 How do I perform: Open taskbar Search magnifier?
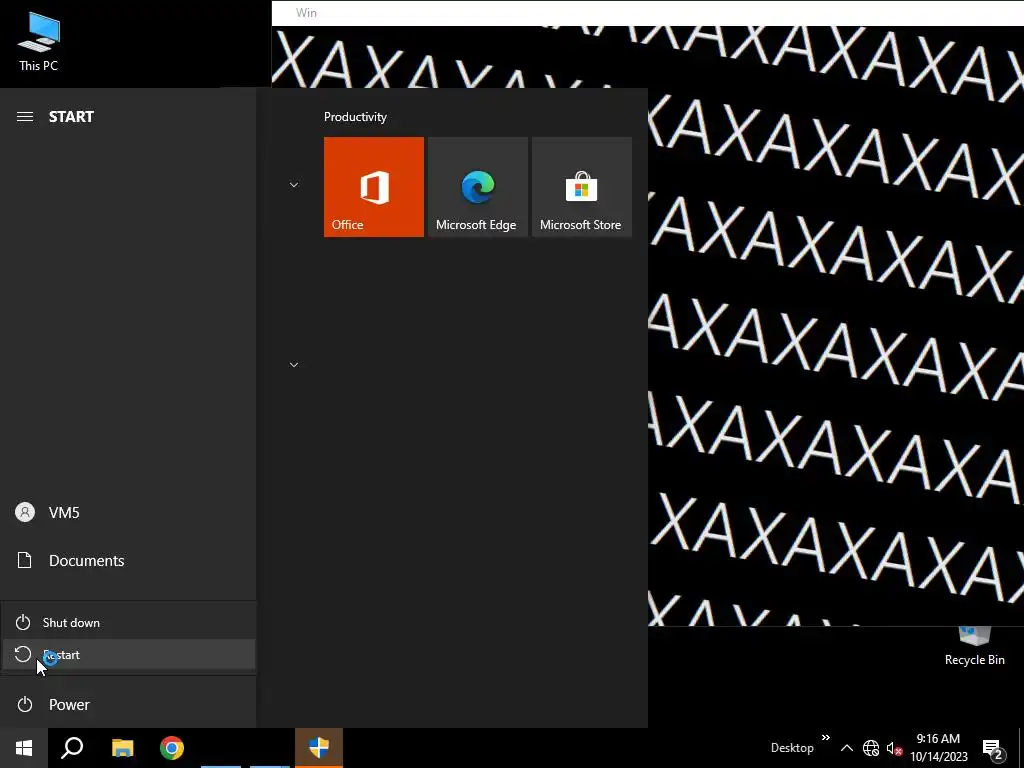click(x=72, y=748)
